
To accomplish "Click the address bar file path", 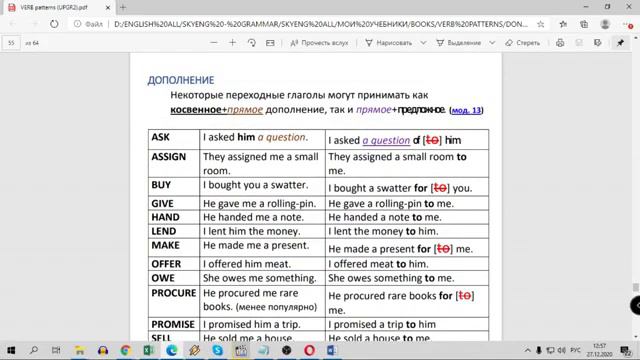I will coord(321,24).
